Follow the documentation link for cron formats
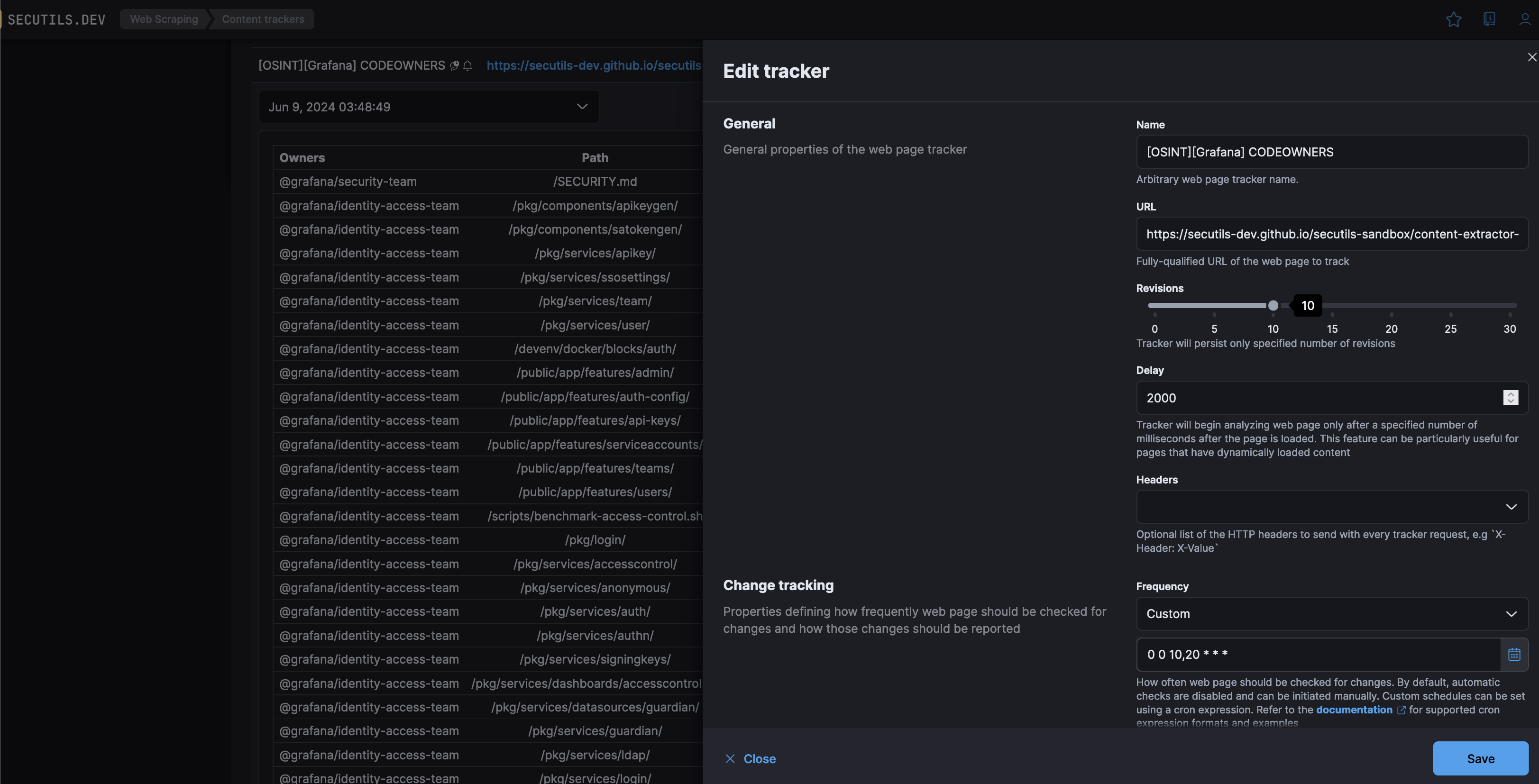This screenshot has width=1539, height=784. [1354, 710]
